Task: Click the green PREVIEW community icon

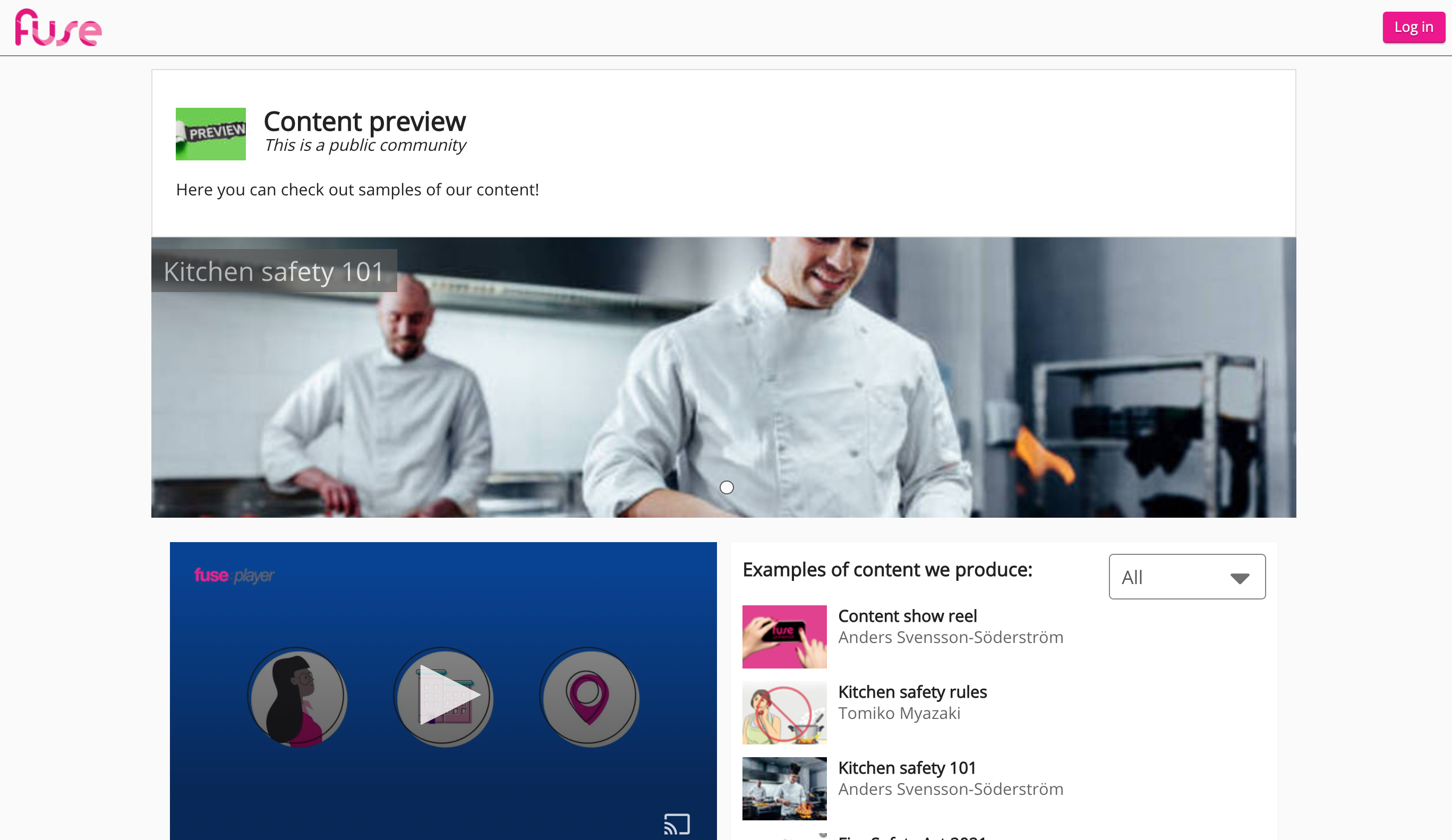Action: click(x=210, y=134)
